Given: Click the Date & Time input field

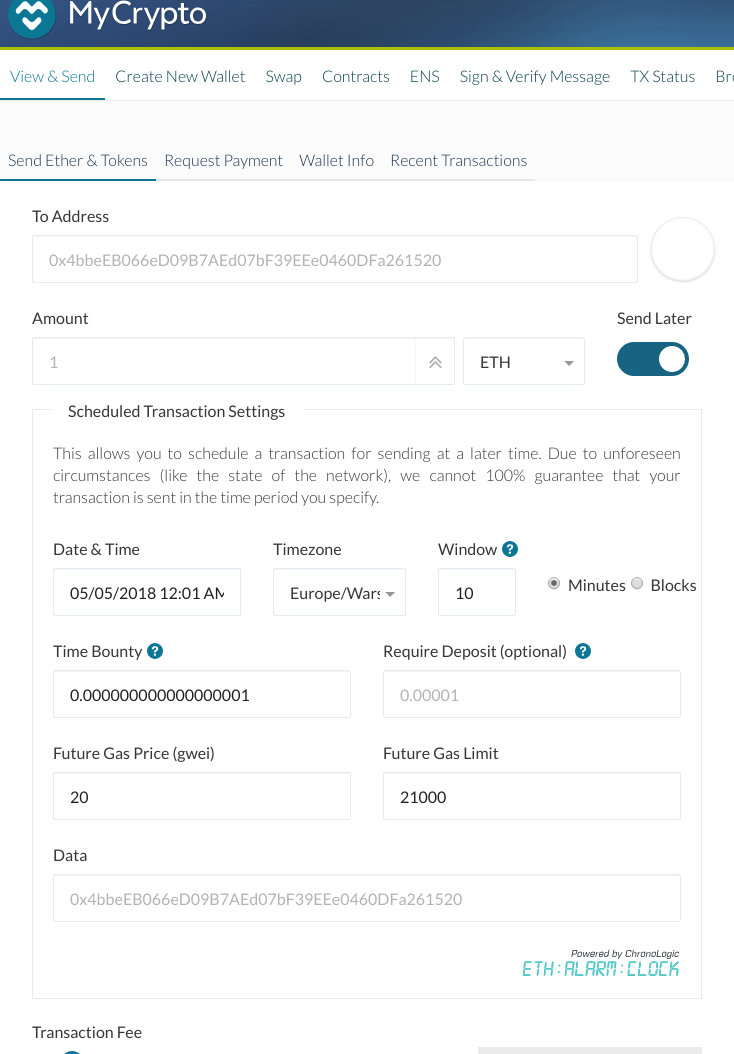Looking at the screenshot, I should pyautogui.click(x=147, y=593).
